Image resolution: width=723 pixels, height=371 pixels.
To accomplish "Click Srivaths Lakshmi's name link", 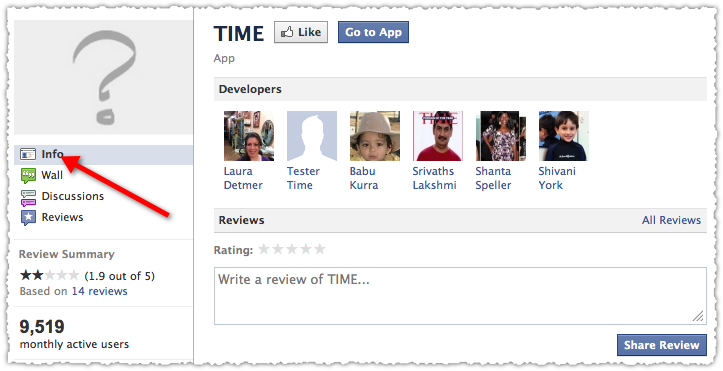I will click(434, 178).
